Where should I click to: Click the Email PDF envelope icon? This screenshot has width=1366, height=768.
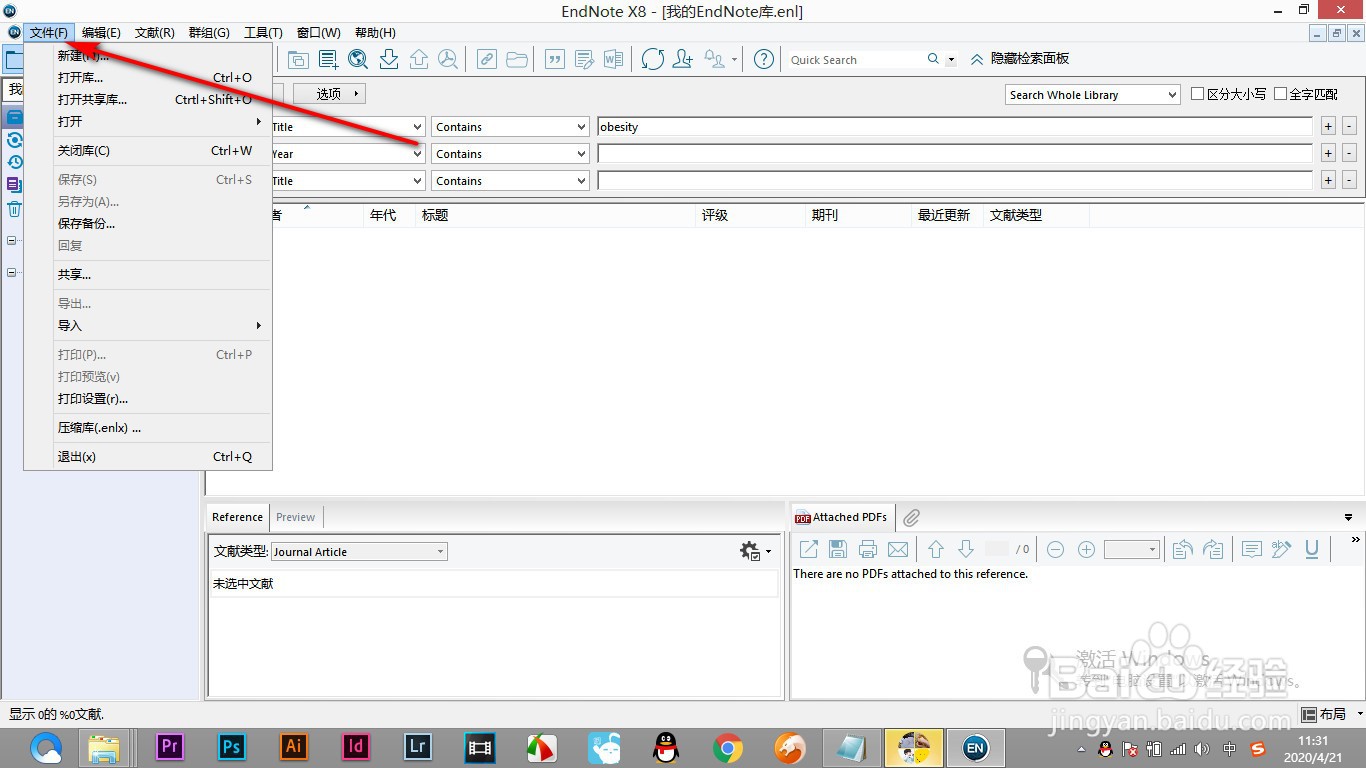tap(898, 549)
